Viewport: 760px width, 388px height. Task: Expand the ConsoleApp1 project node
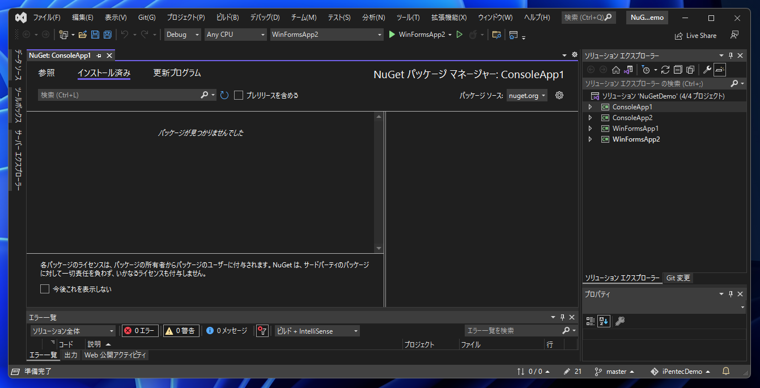click(590, 107)
